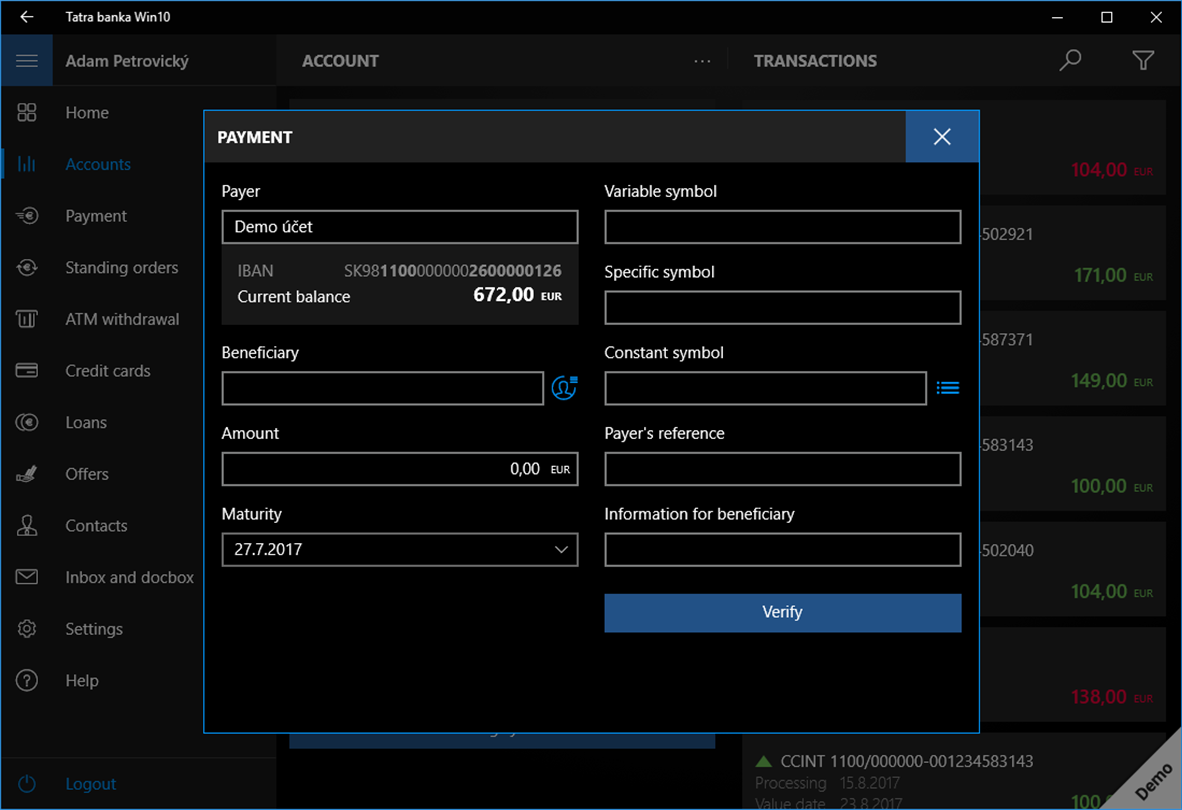This screenshot has height=810, width=1182.
Task: Minimize the Tatra banka window
Action: click(1057, 17)
